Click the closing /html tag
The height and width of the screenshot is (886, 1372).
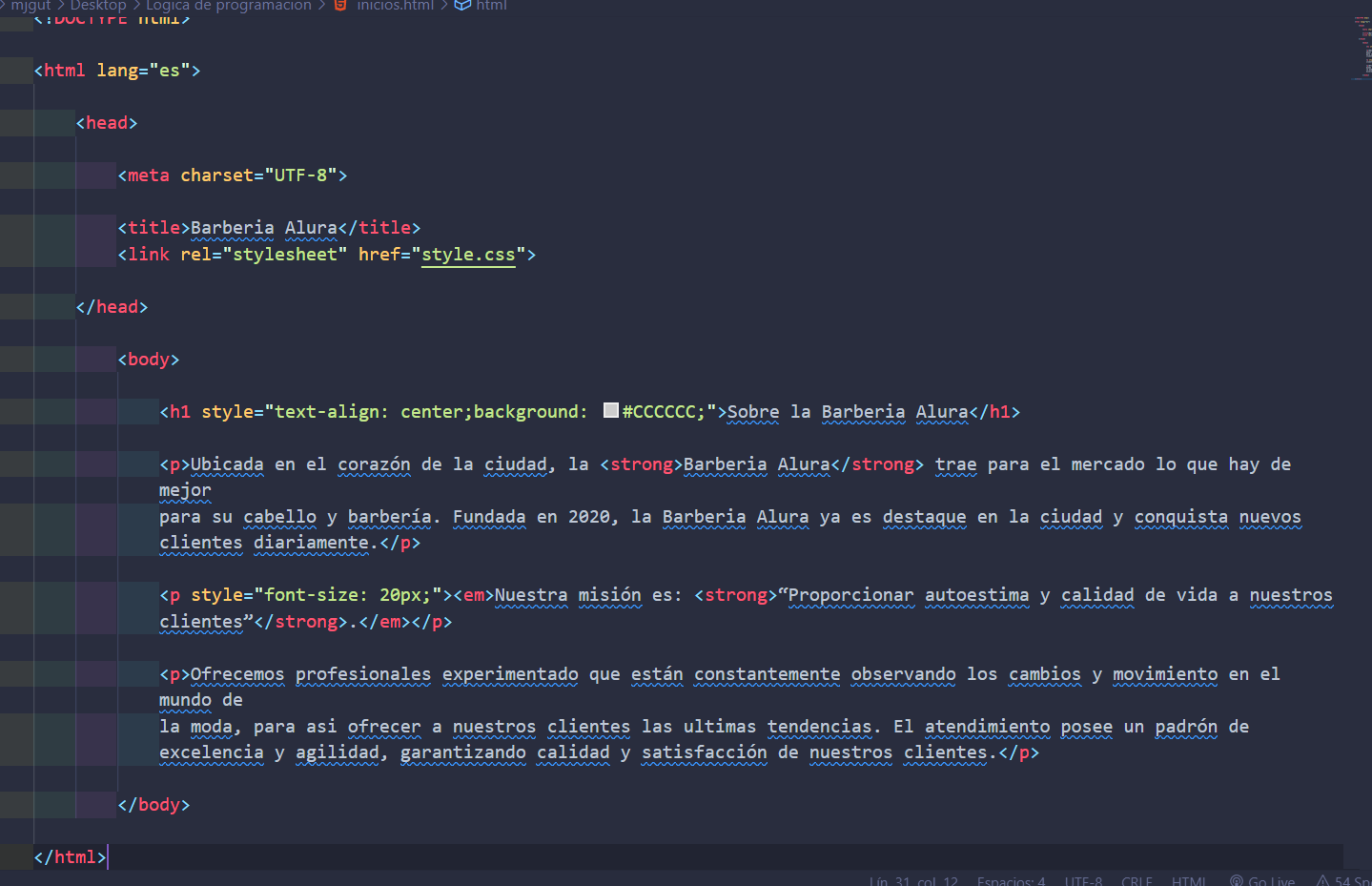pos(71,857)
